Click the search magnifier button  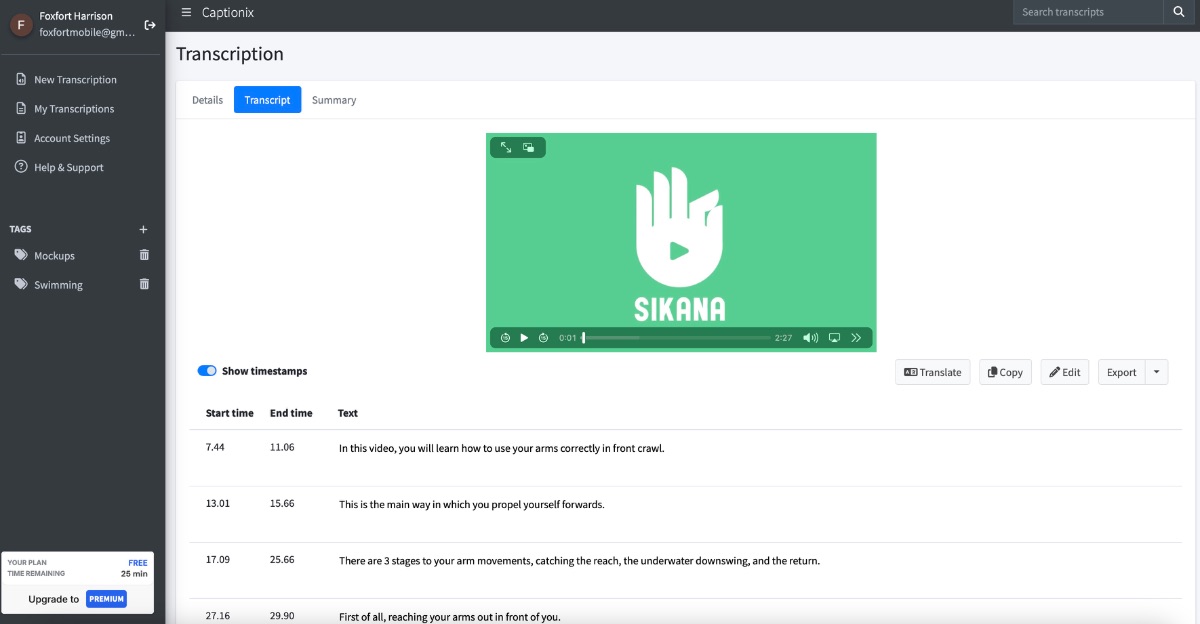click(1179, 12)
